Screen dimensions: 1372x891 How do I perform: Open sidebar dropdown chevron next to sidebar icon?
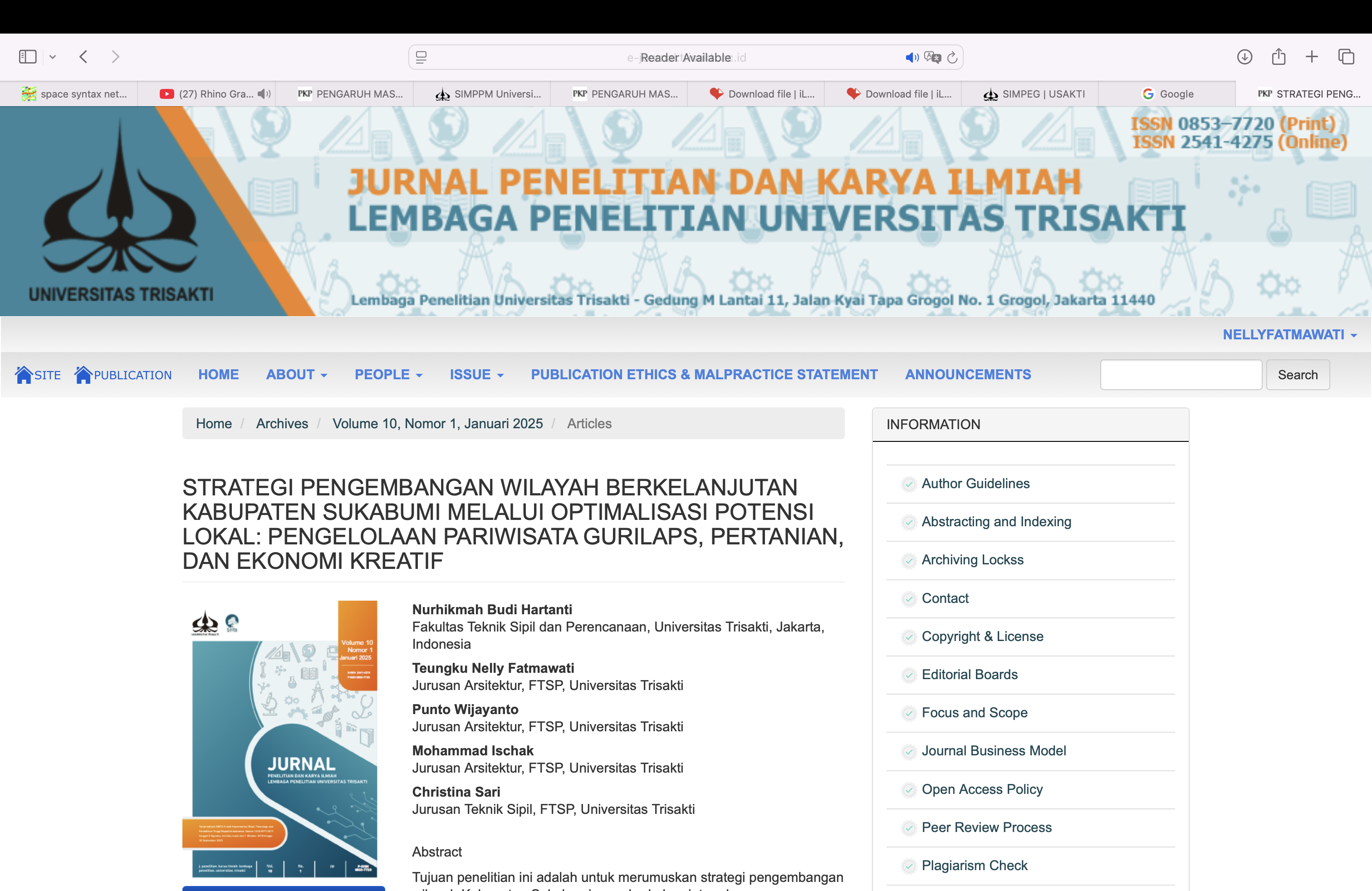tap(53, 56)
